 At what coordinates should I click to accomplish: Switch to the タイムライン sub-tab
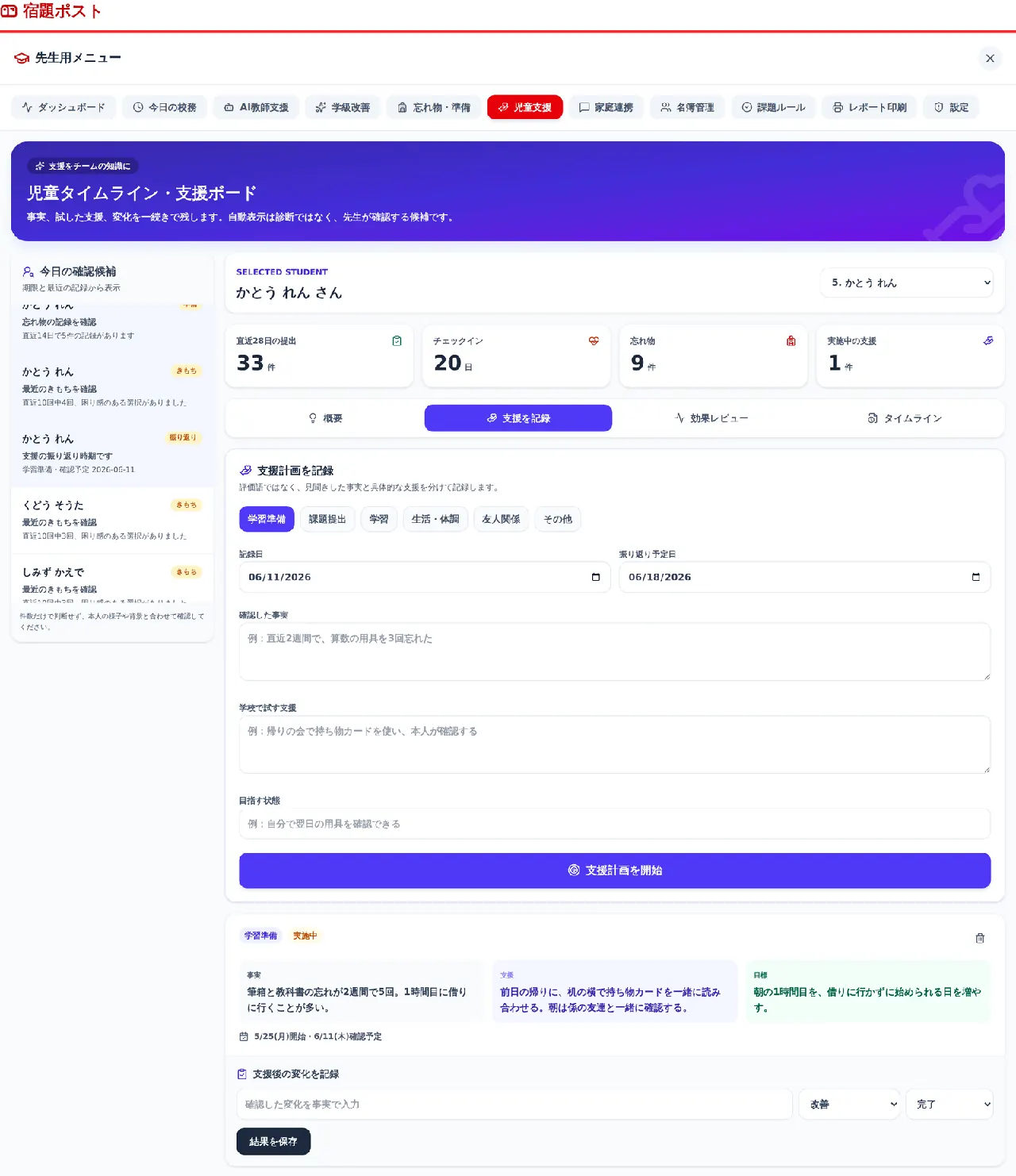[x=905, y=418]
